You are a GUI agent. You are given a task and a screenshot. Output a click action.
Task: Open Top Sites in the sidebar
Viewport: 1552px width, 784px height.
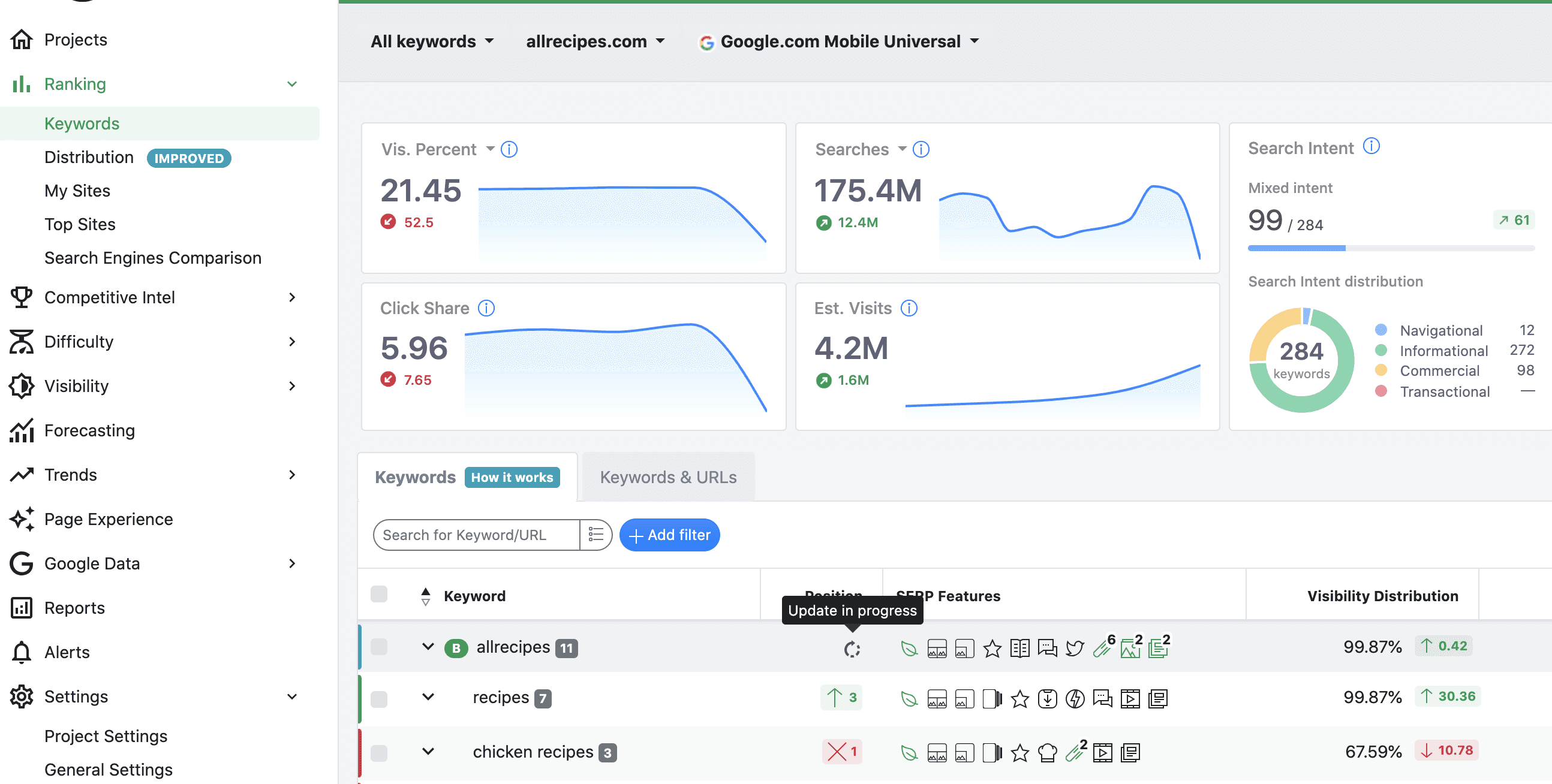click(x=80, y=225)
